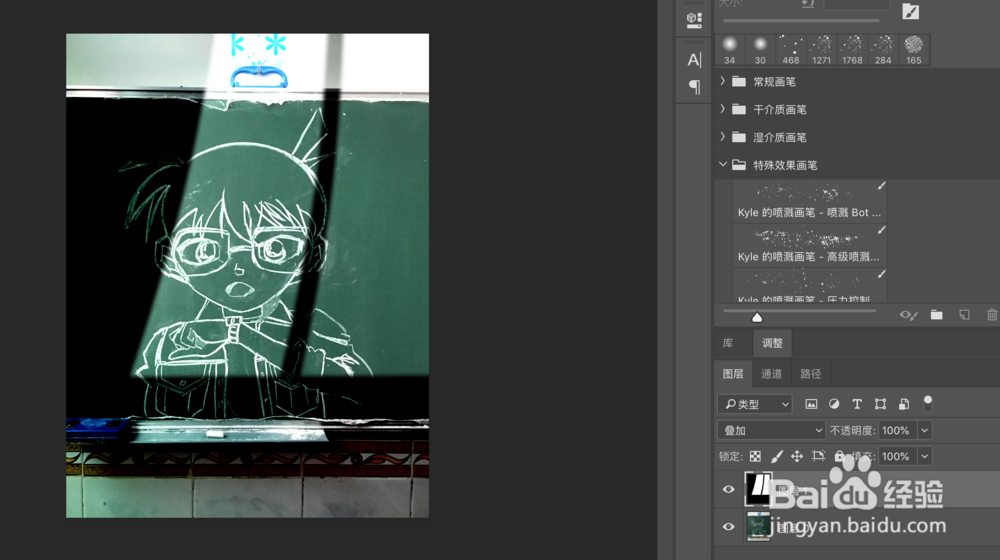Select Kyle 高级喷溅 brush preset

click(x=810, y=244)
